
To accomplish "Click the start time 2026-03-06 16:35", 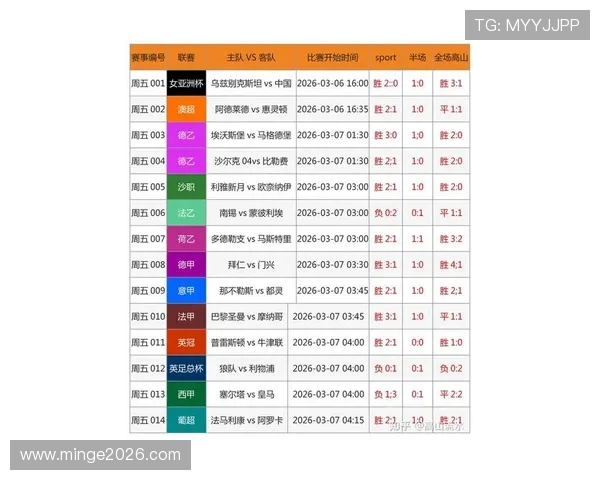I will click(333, 109).
